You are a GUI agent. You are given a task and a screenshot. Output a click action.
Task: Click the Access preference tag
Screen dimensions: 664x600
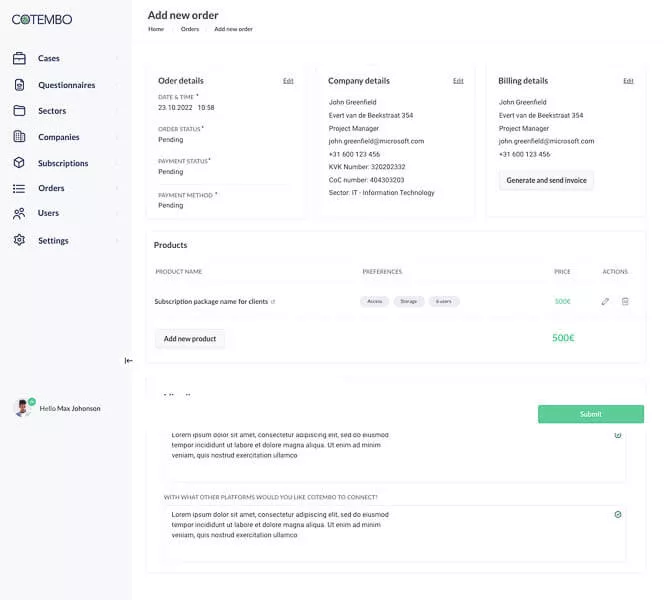[x=374, y=301]
